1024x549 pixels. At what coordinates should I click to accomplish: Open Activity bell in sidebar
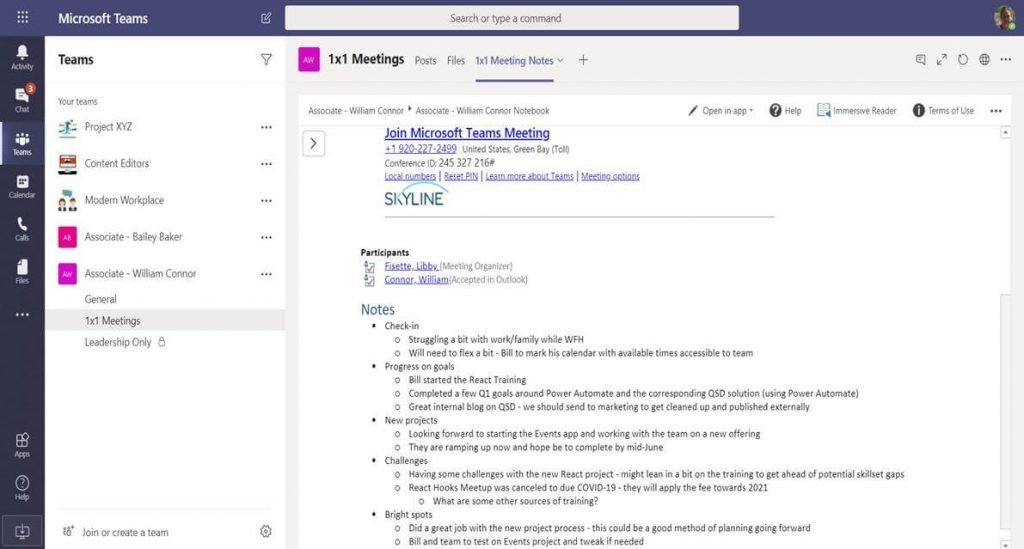tap(22, 57)
